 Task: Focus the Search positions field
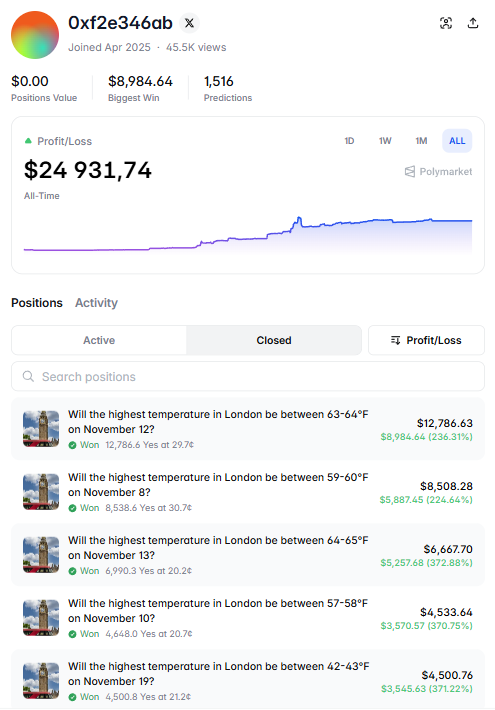248,376
